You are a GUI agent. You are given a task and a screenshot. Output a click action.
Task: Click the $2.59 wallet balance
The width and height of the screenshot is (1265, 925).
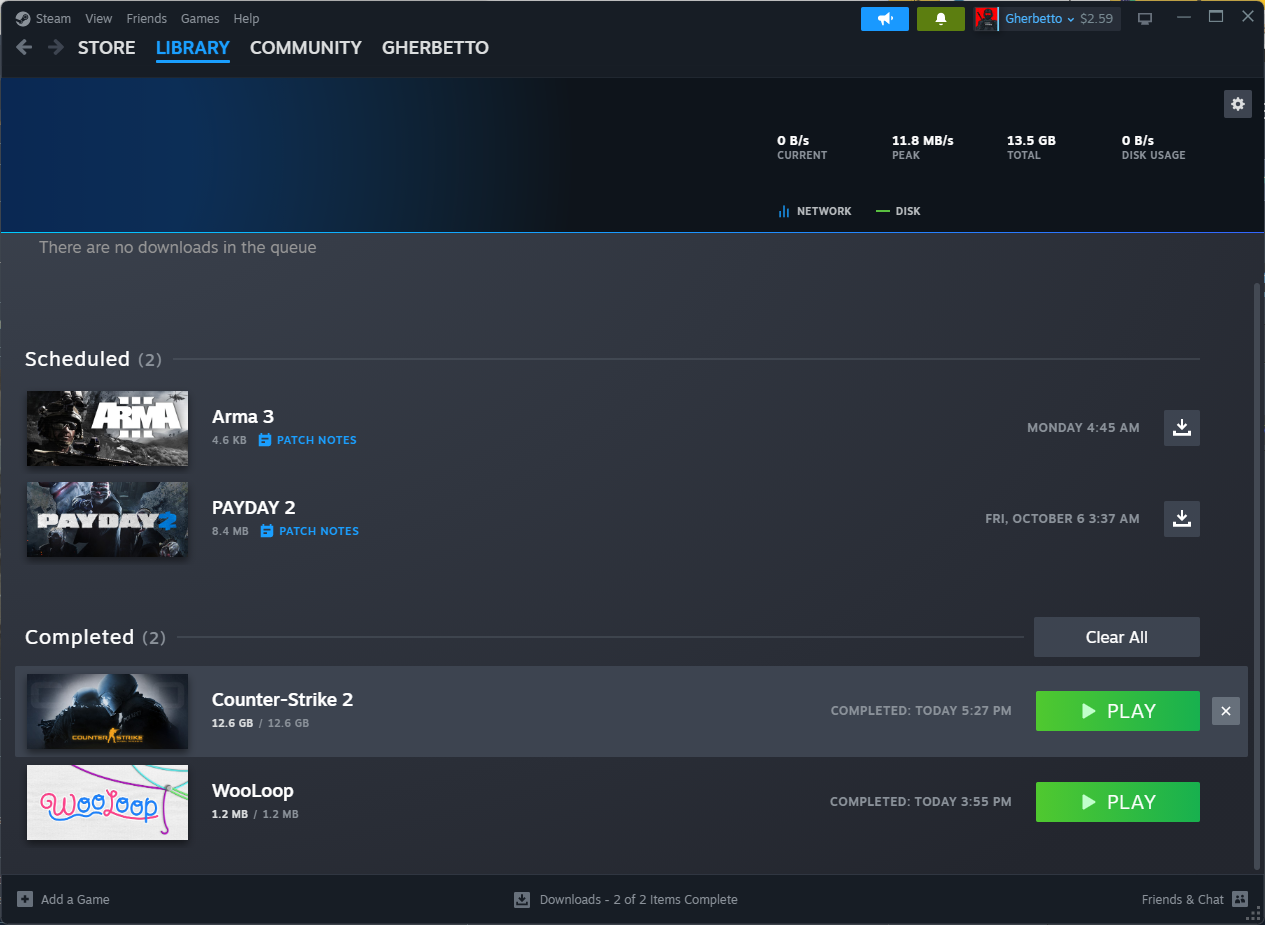1097,19
